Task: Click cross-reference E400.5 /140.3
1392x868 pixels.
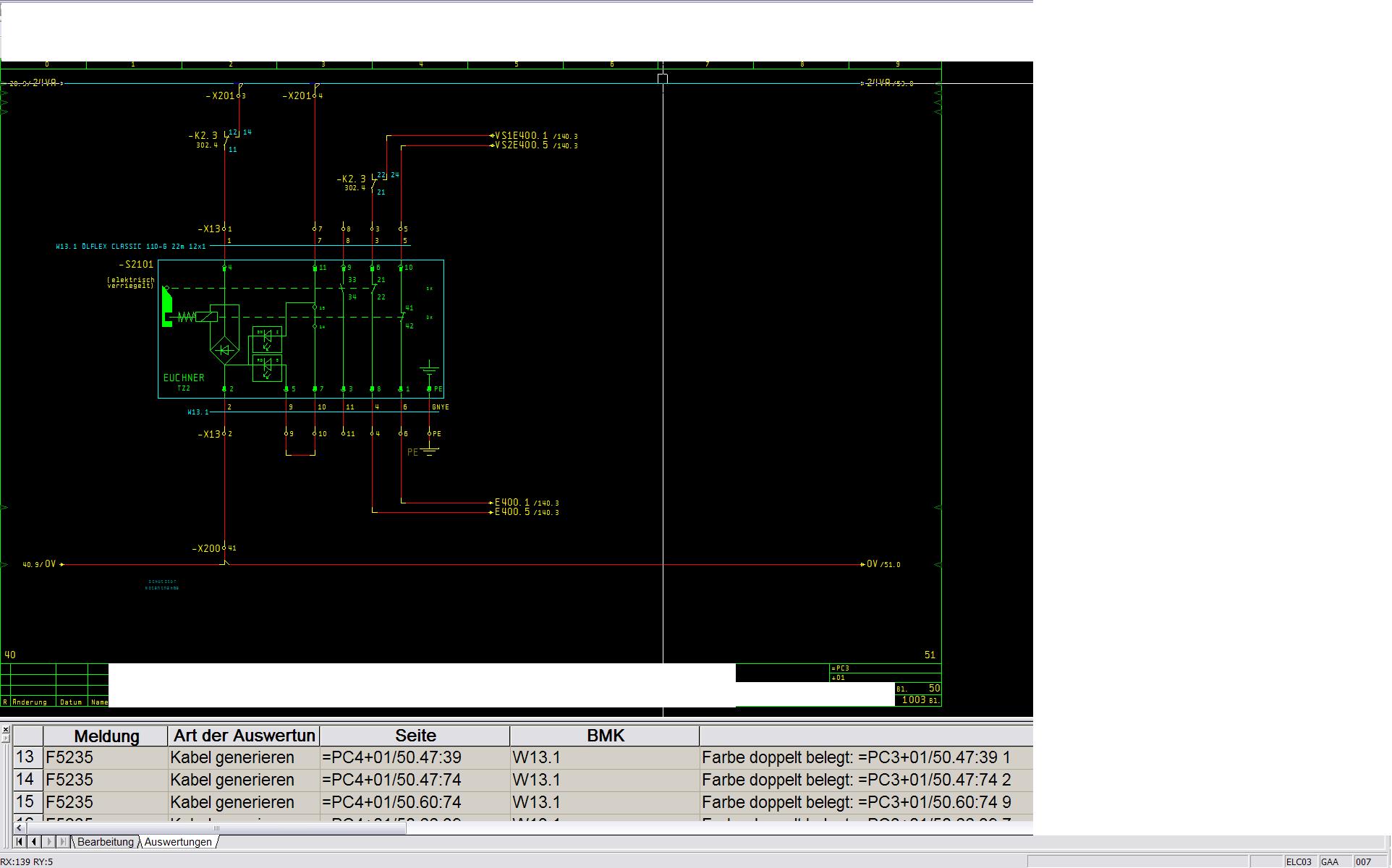Action: pos(527,512)
